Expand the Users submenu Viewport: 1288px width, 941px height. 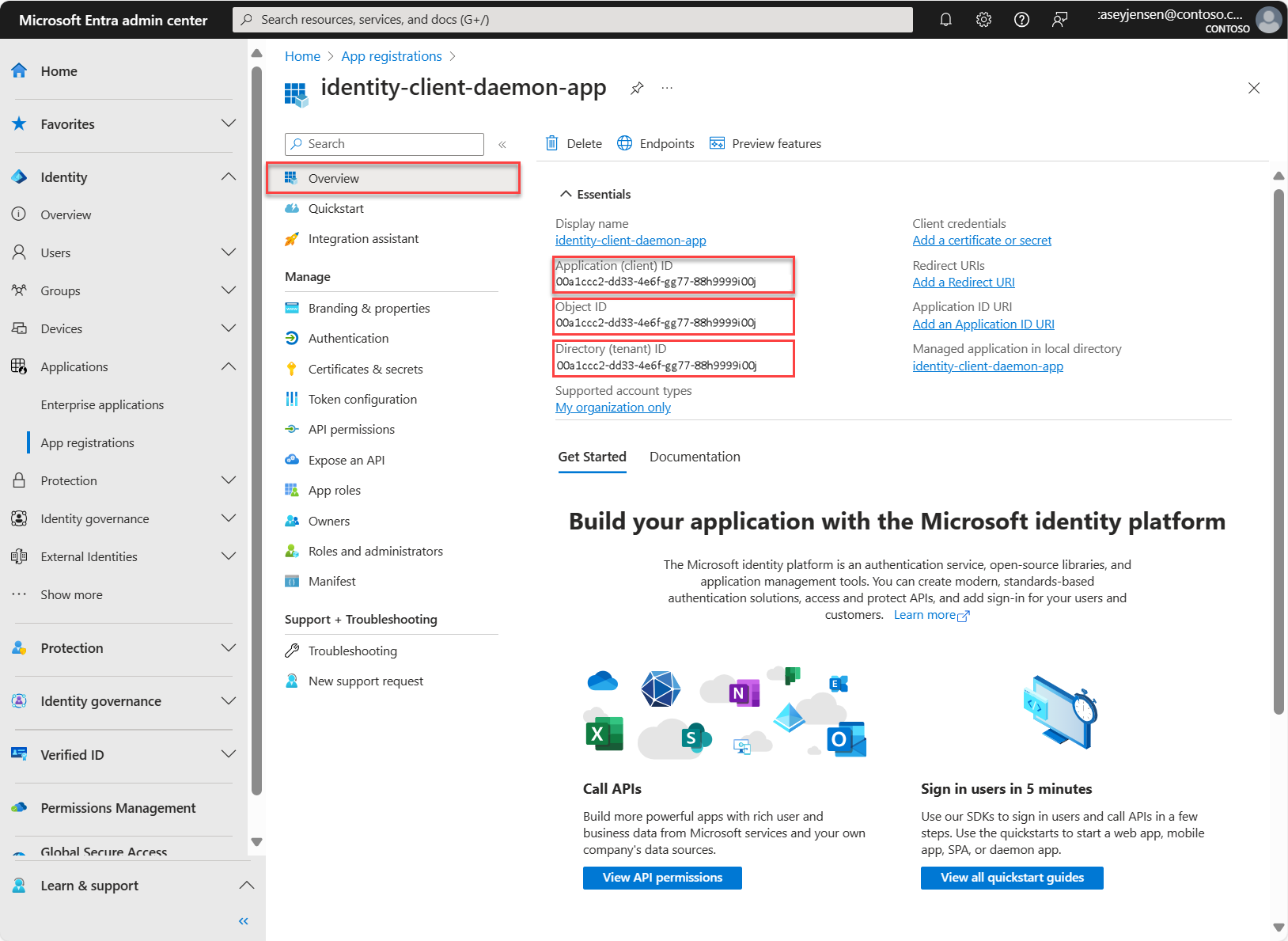tap(229, 252)
